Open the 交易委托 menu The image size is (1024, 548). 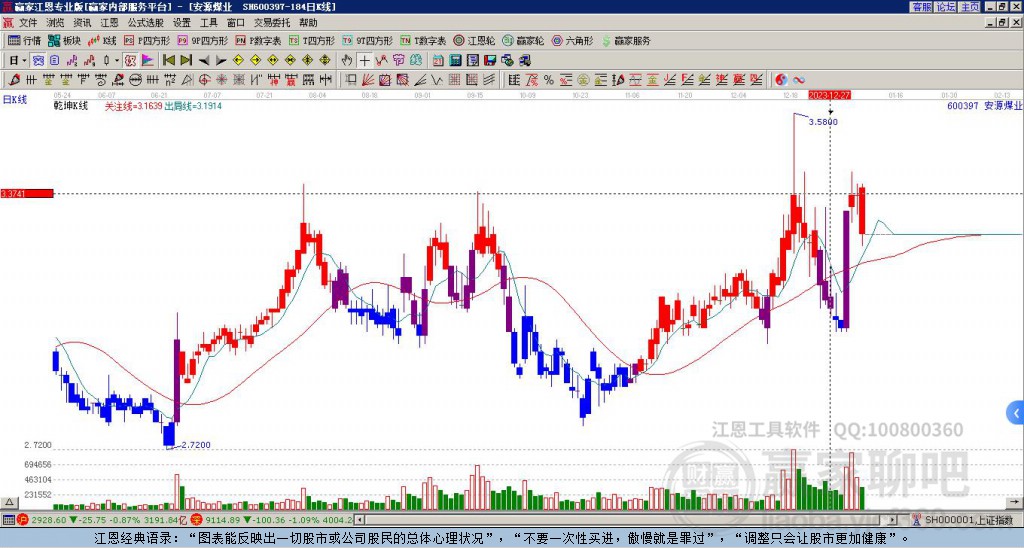click(x=272, y=23)
